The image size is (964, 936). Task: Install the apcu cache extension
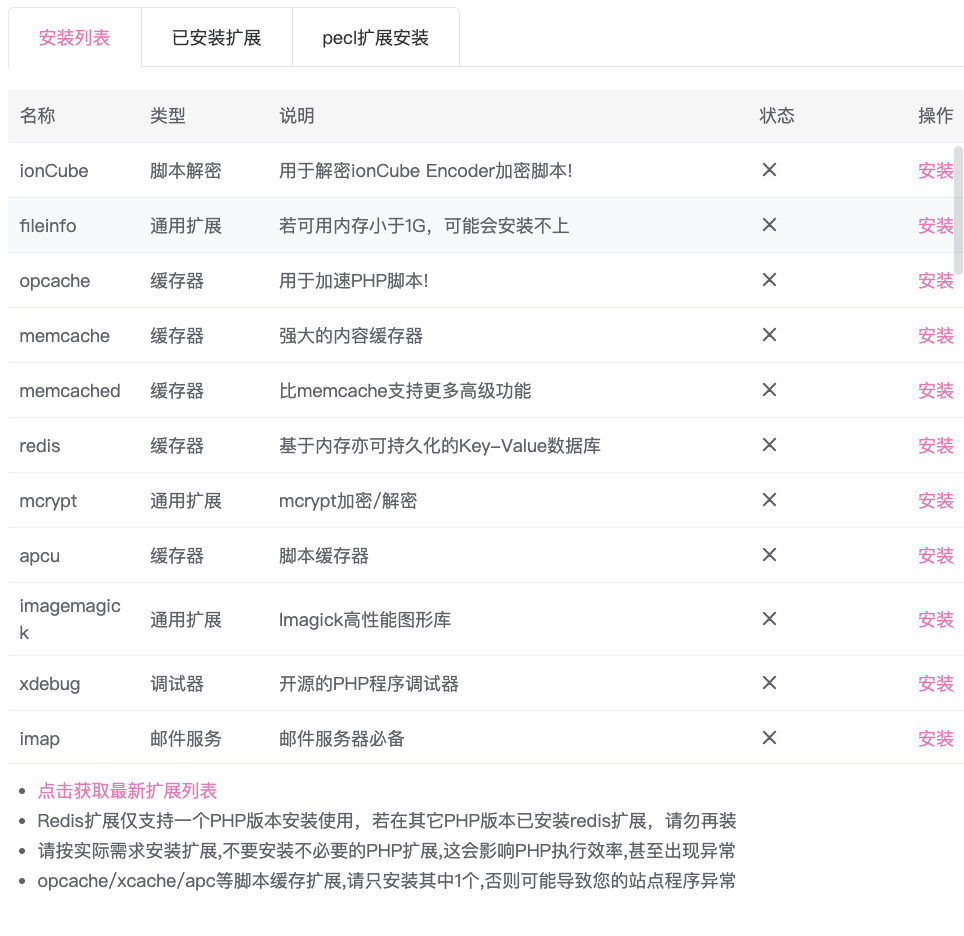(936, 555)
